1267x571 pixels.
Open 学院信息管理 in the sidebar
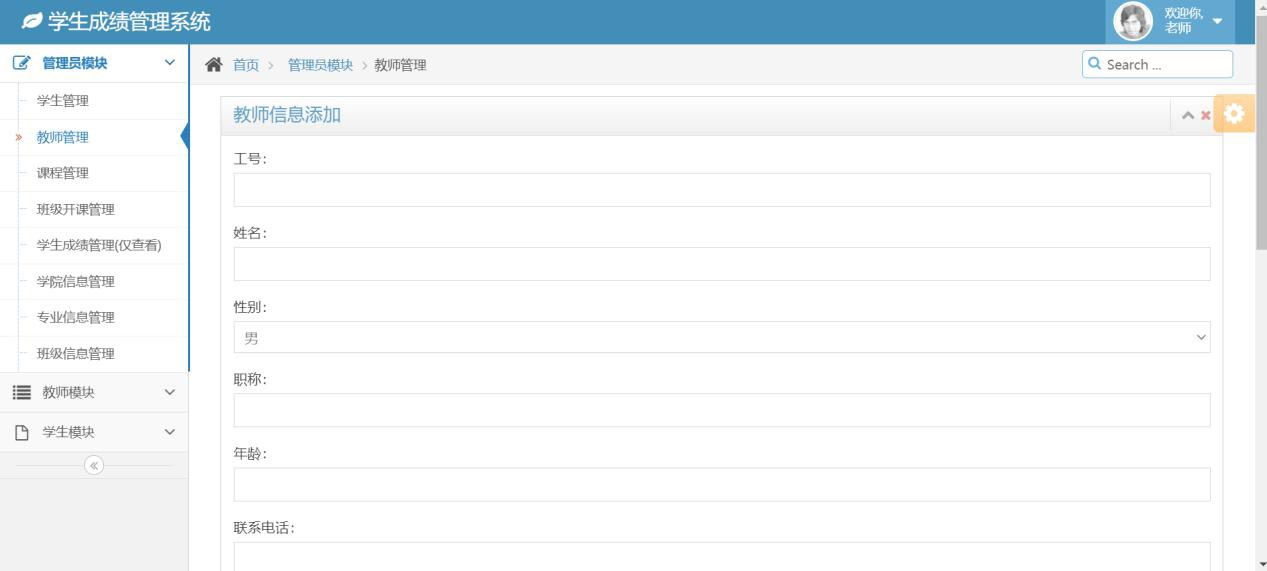(76, 281)
